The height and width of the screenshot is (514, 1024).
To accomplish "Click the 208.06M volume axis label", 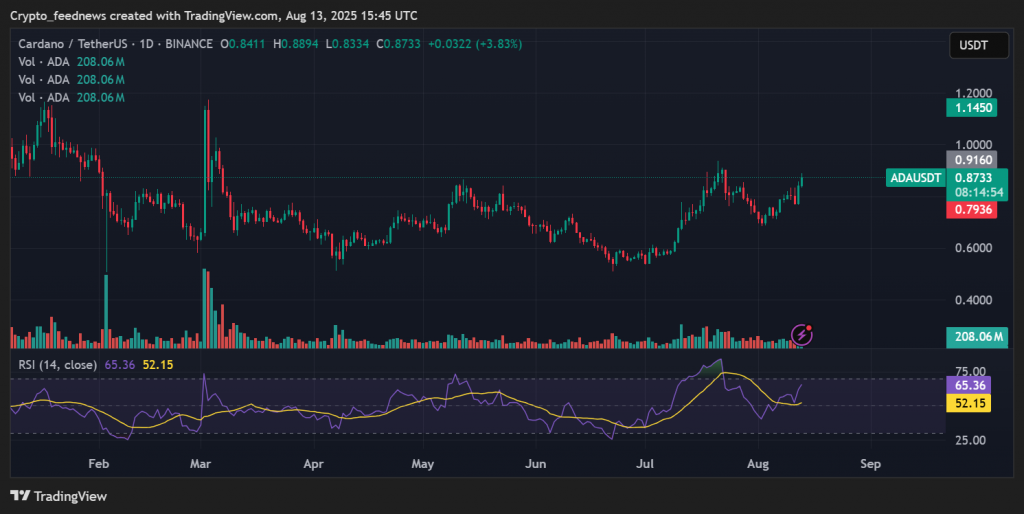I will pyautogui.click(x=978, y=337).
